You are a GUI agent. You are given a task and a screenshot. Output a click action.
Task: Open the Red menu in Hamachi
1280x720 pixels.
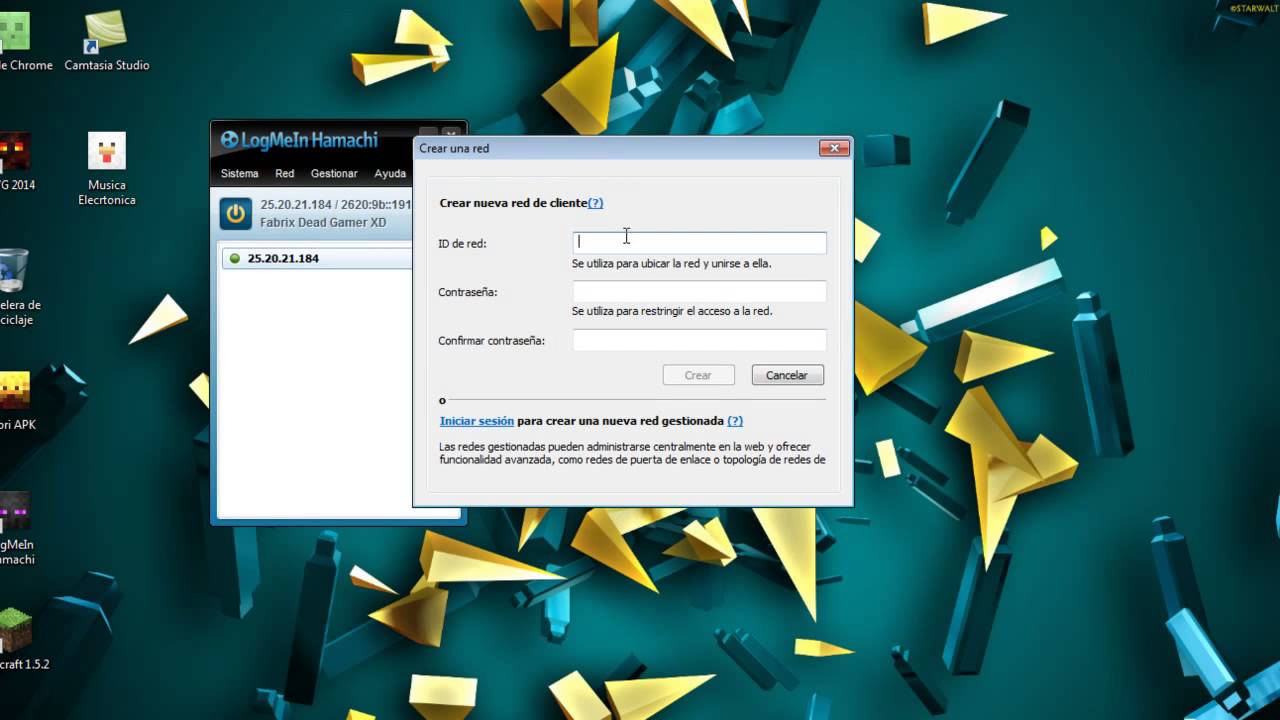285,173
